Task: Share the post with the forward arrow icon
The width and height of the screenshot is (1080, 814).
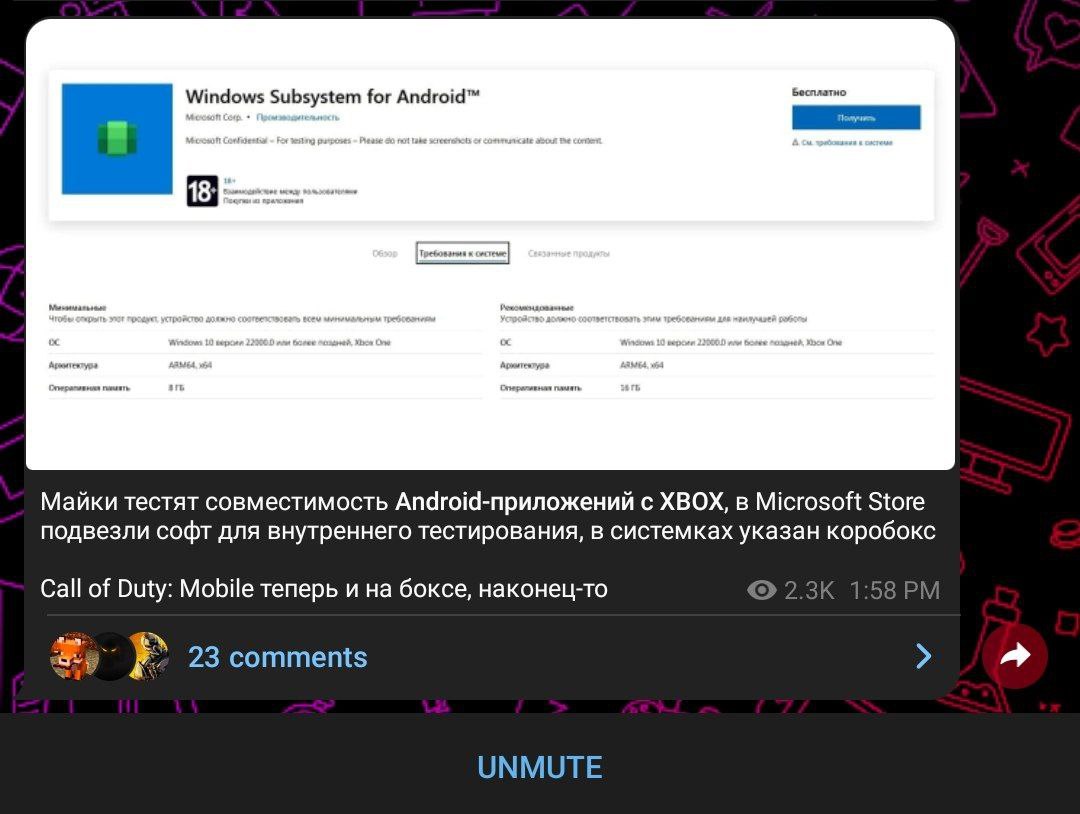Action: point(1015,656)
